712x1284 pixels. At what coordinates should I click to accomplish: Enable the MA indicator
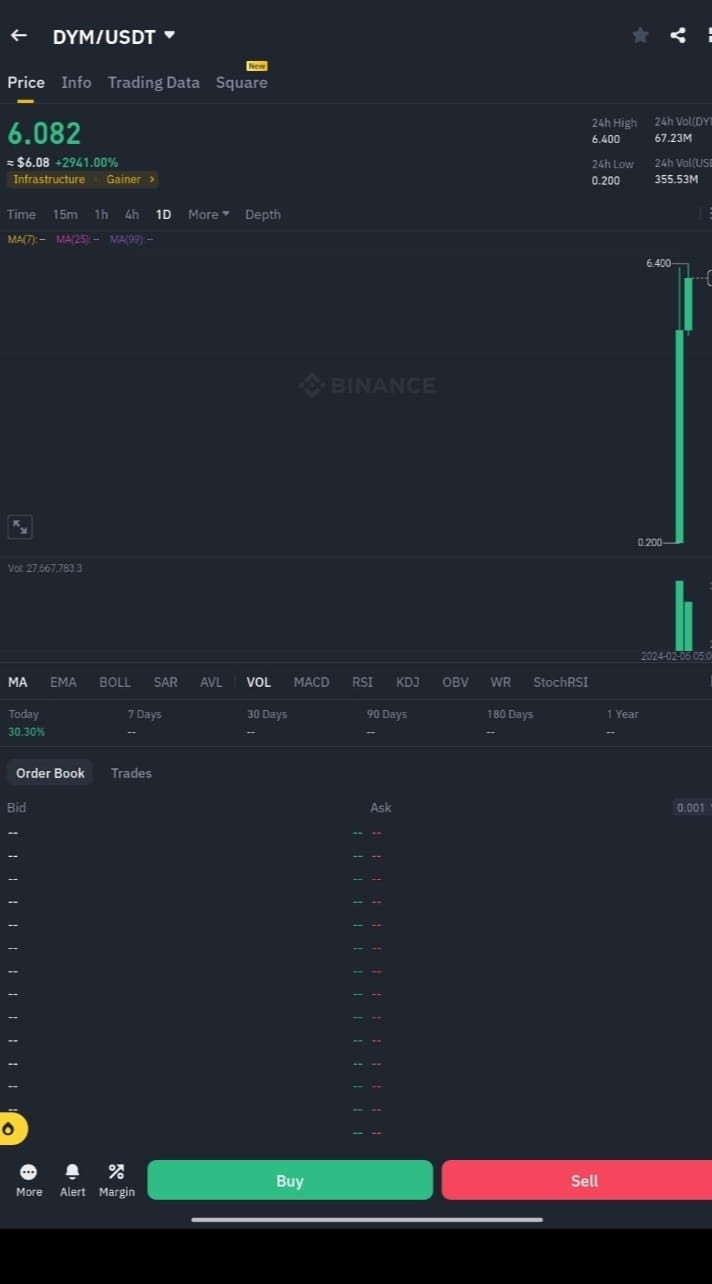(x=18, y=682)
